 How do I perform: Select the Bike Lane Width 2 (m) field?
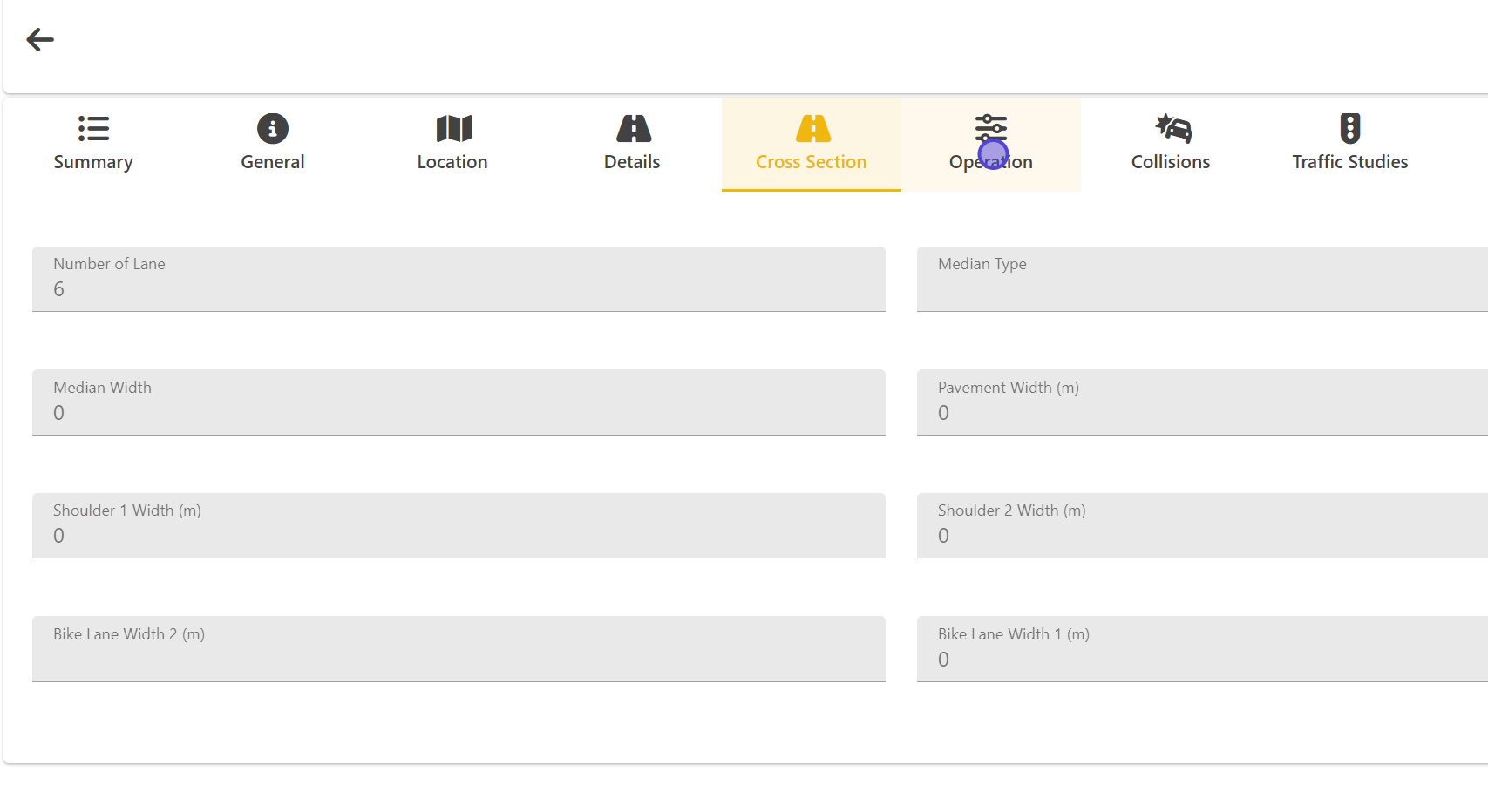click(x=459, y=649)
